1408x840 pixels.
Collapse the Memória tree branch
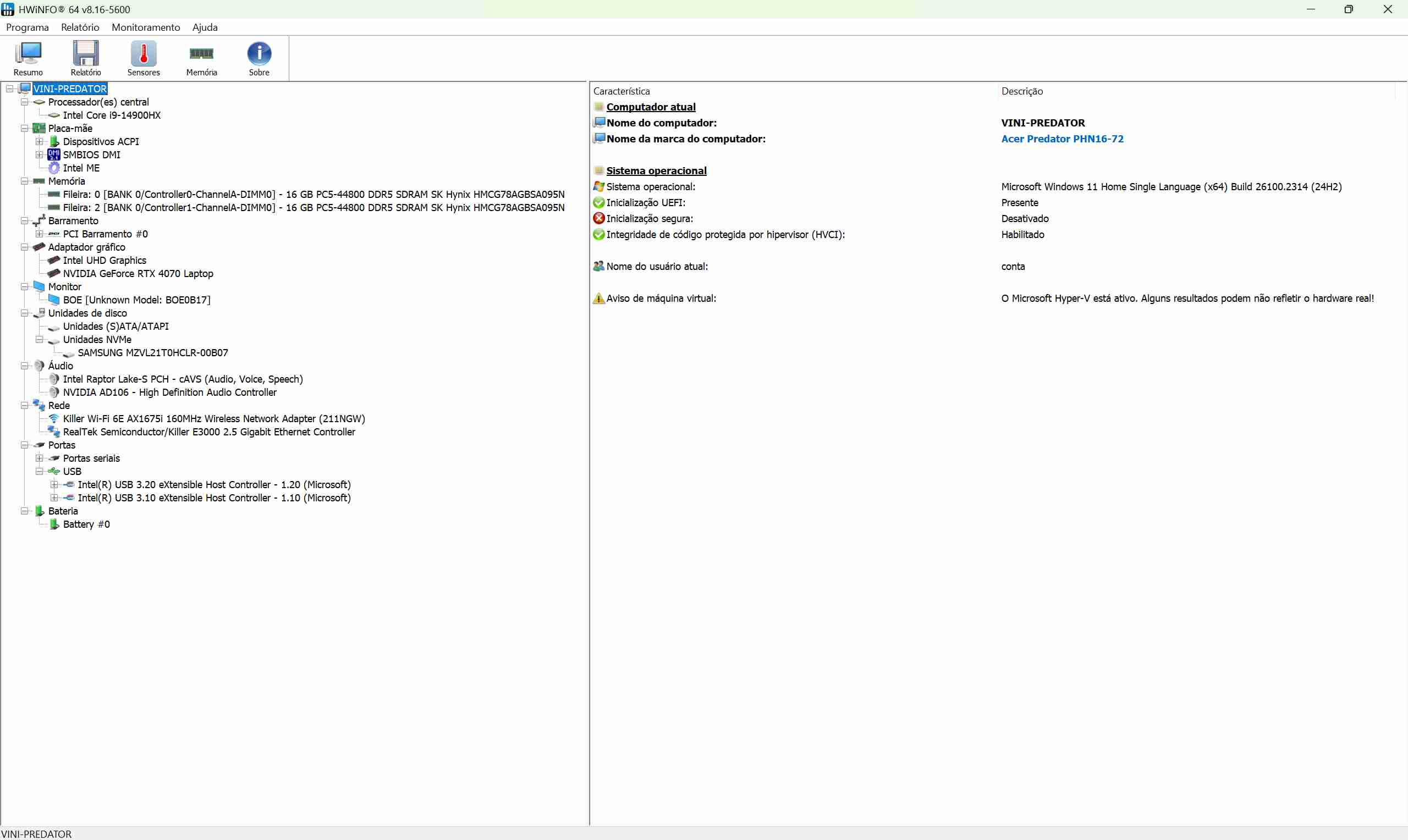(24, 181)
